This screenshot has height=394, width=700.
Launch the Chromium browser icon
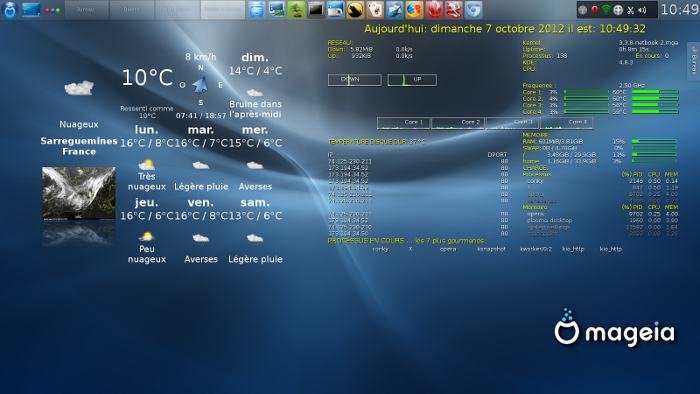473,10
